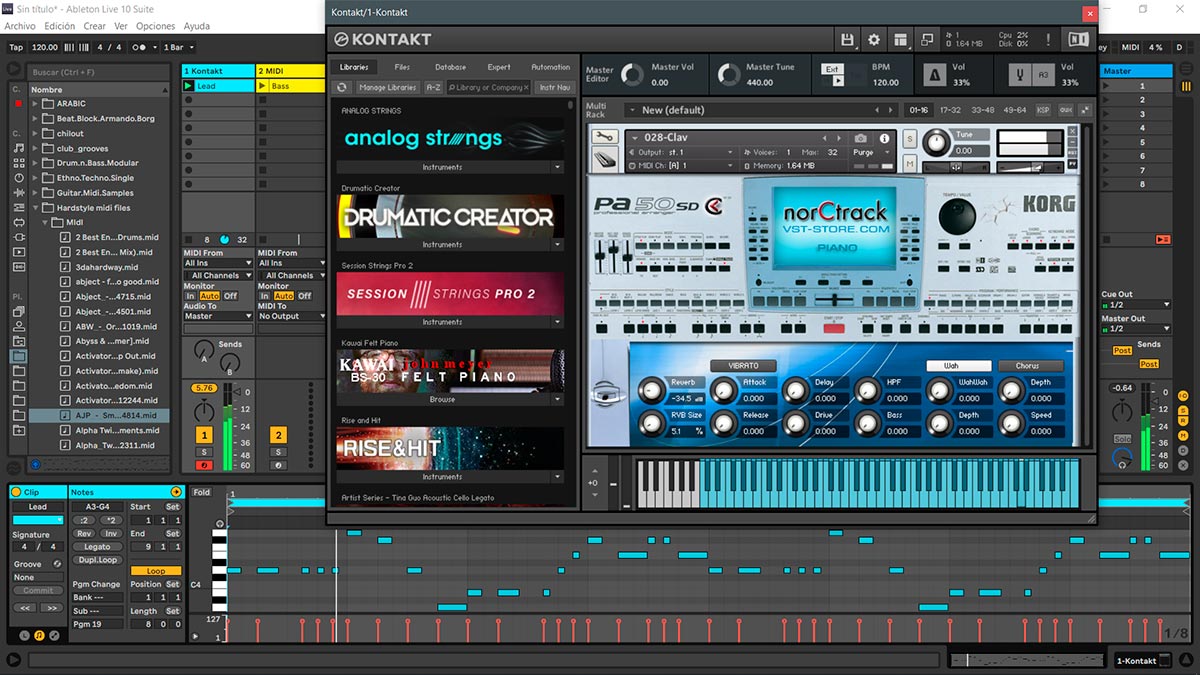Mute the 028-Clav instrument in Kontakt
The width and height of the screenshot is (1200, 675).
(910, 163)
